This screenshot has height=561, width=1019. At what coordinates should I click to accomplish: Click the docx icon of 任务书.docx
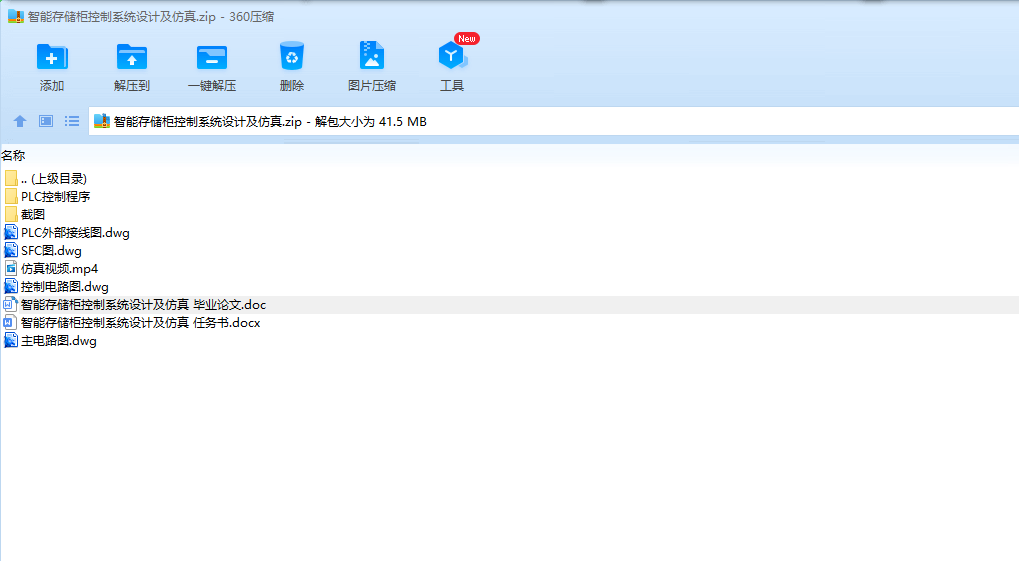pos(11,323)
